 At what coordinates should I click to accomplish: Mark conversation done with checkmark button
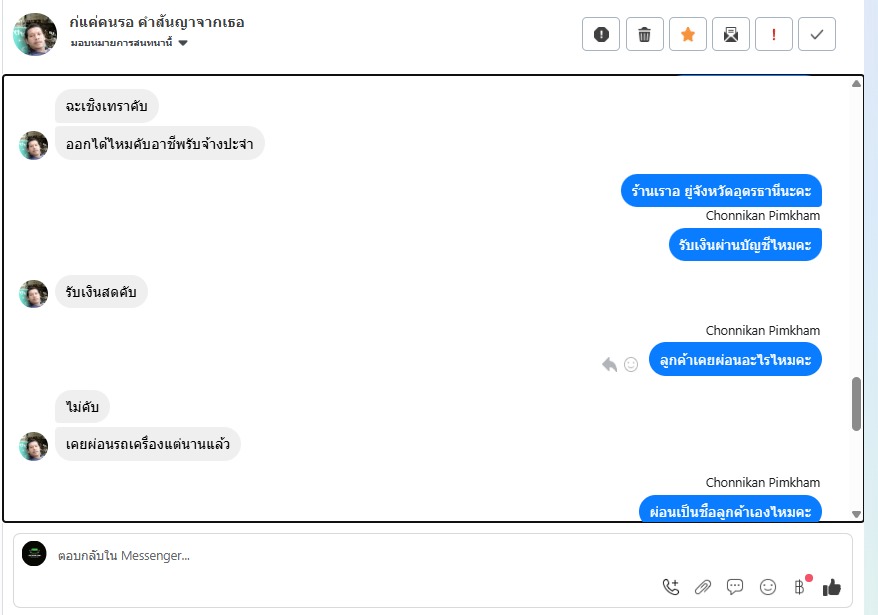point(817,35)
